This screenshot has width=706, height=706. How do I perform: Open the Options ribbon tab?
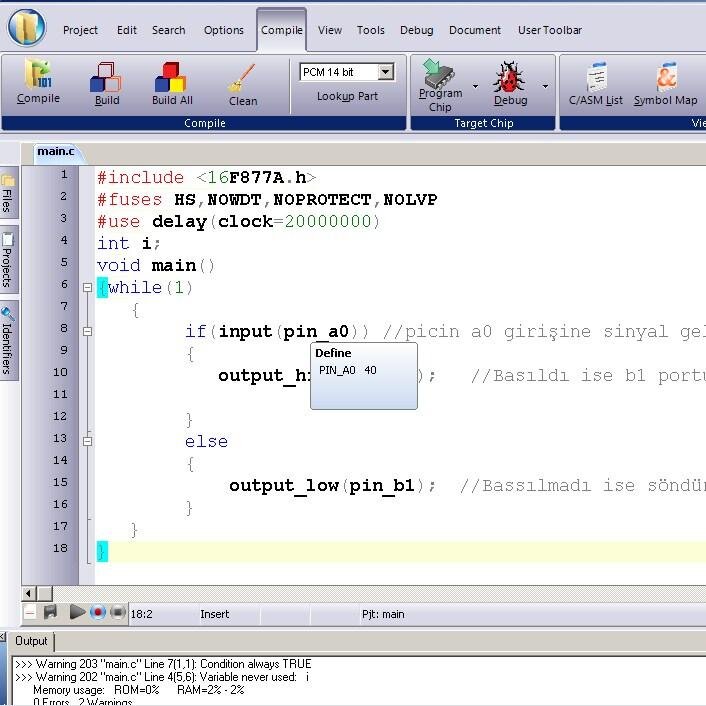[x=223, y=30]
